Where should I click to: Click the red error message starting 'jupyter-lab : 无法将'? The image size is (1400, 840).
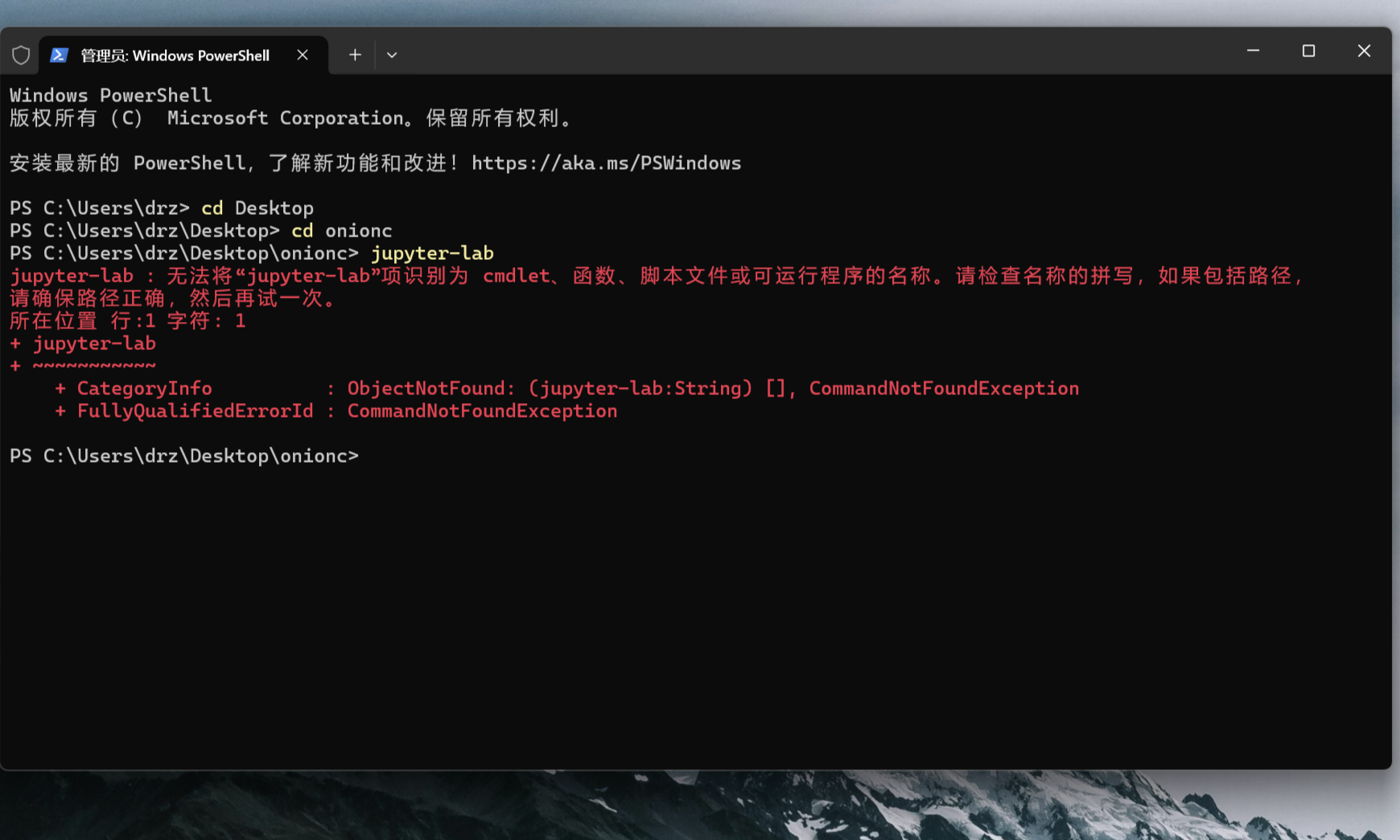point(656,276)
